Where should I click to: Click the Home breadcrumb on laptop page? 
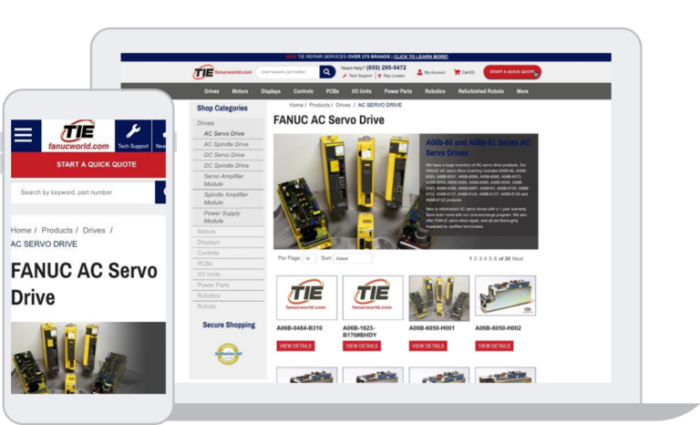296,105
